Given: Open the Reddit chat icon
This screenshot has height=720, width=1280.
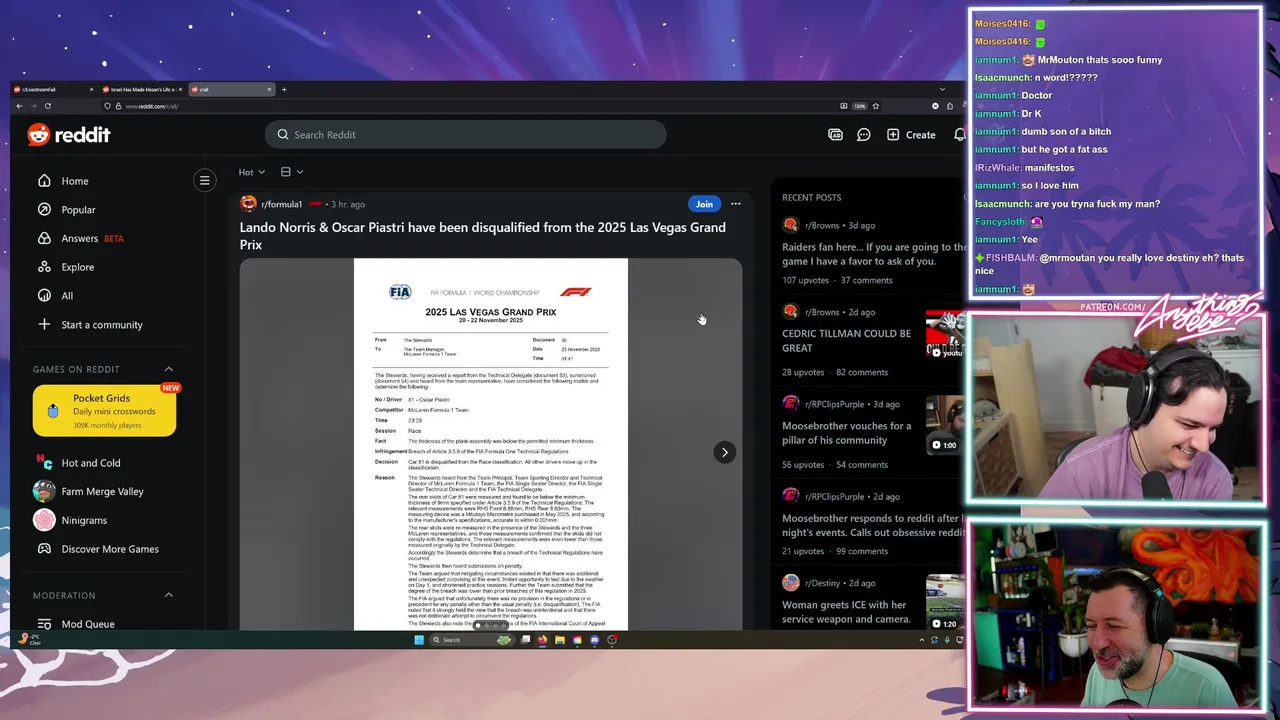Looking at the screenshot, I should (864, 135).
